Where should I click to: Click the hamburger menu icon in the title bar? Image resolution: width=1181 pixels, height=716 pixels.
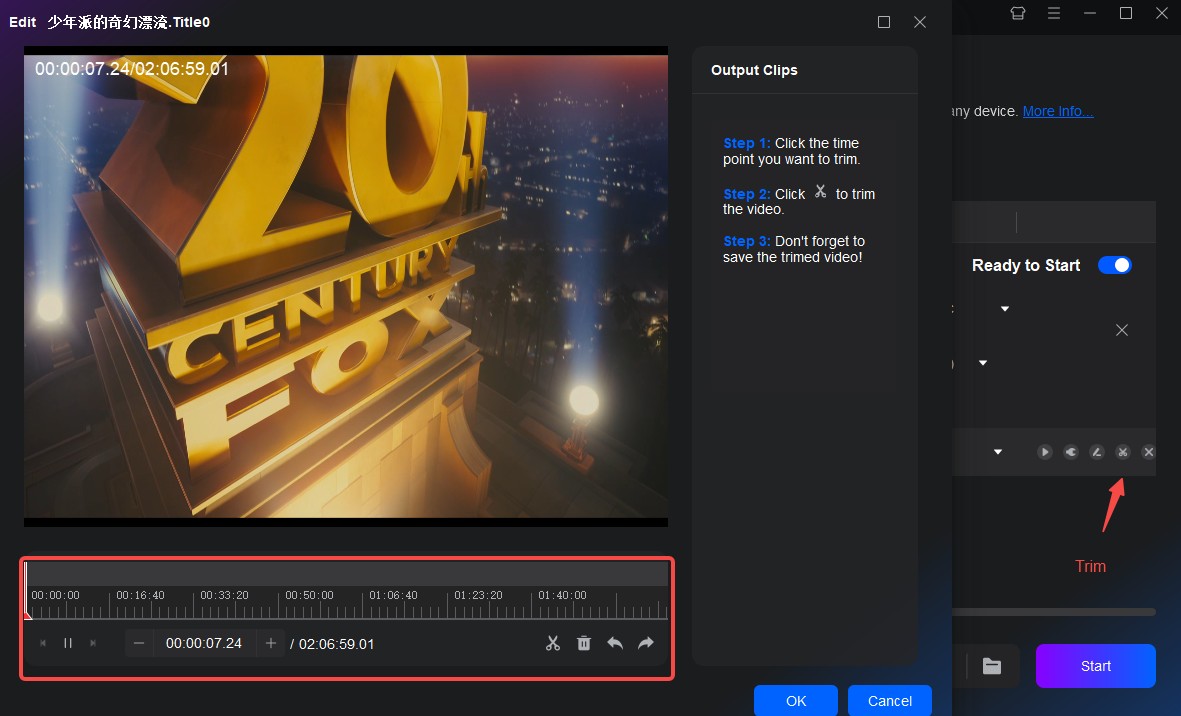click(x=1053, y=14)
